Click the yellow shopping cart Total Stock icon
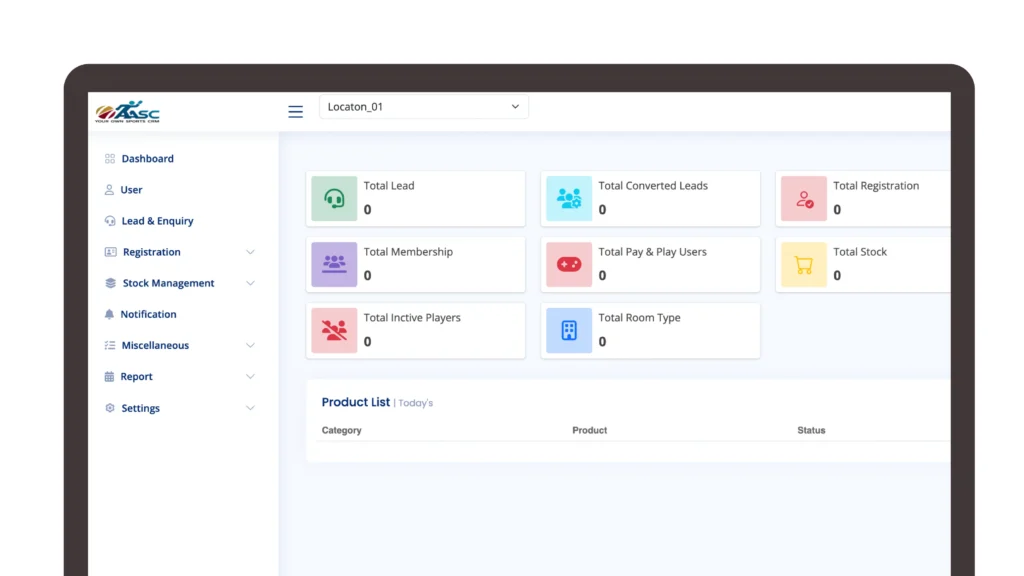Viewport: 1024px width, 576px height. tap(804, 264)
